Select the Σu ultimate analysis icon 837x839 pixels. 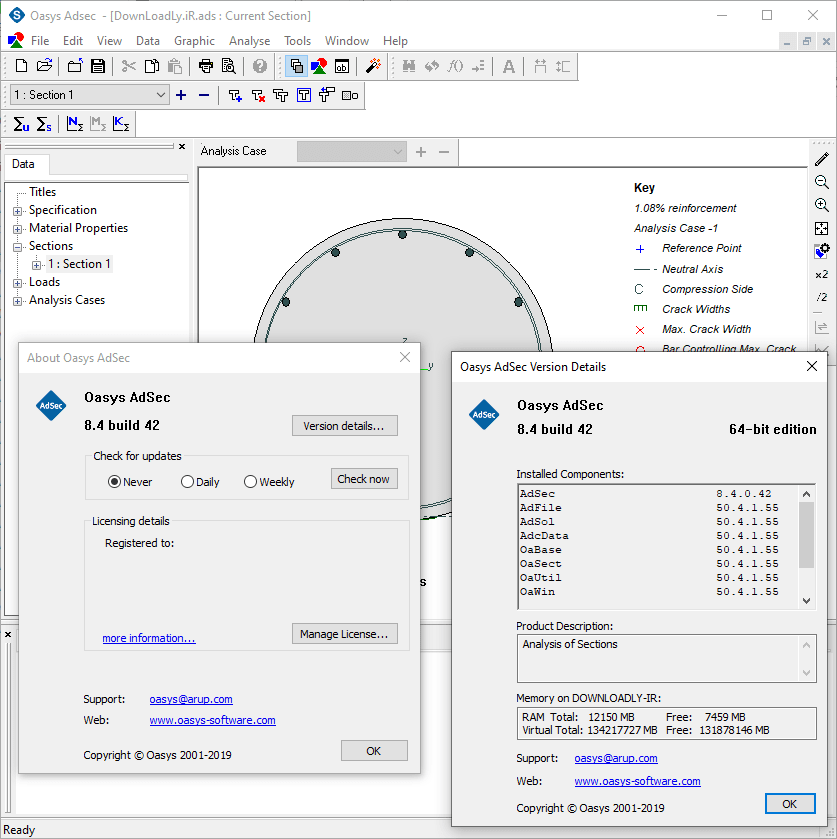(20, 124)
